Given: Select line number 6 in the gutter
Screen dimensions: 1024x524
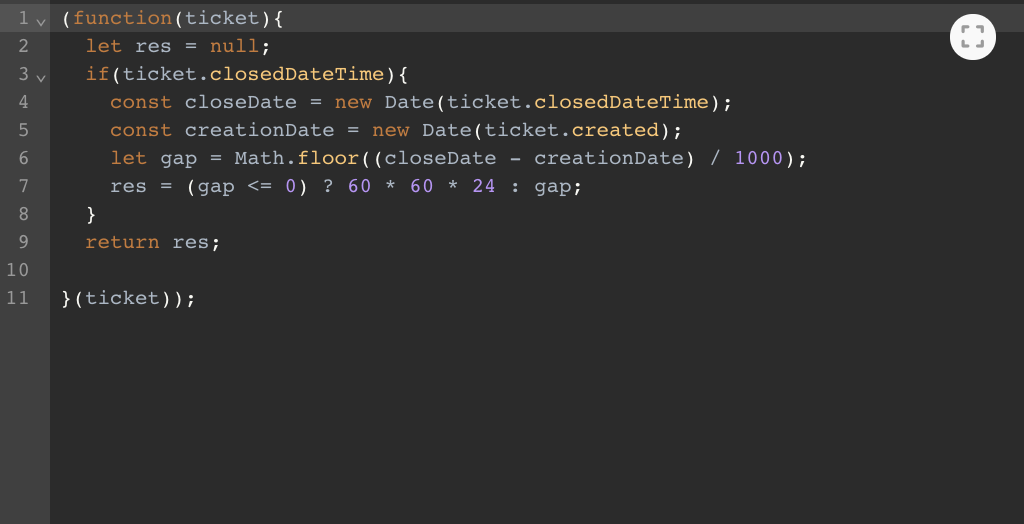Looking at the screenshot, I should [x=24, y=158].
